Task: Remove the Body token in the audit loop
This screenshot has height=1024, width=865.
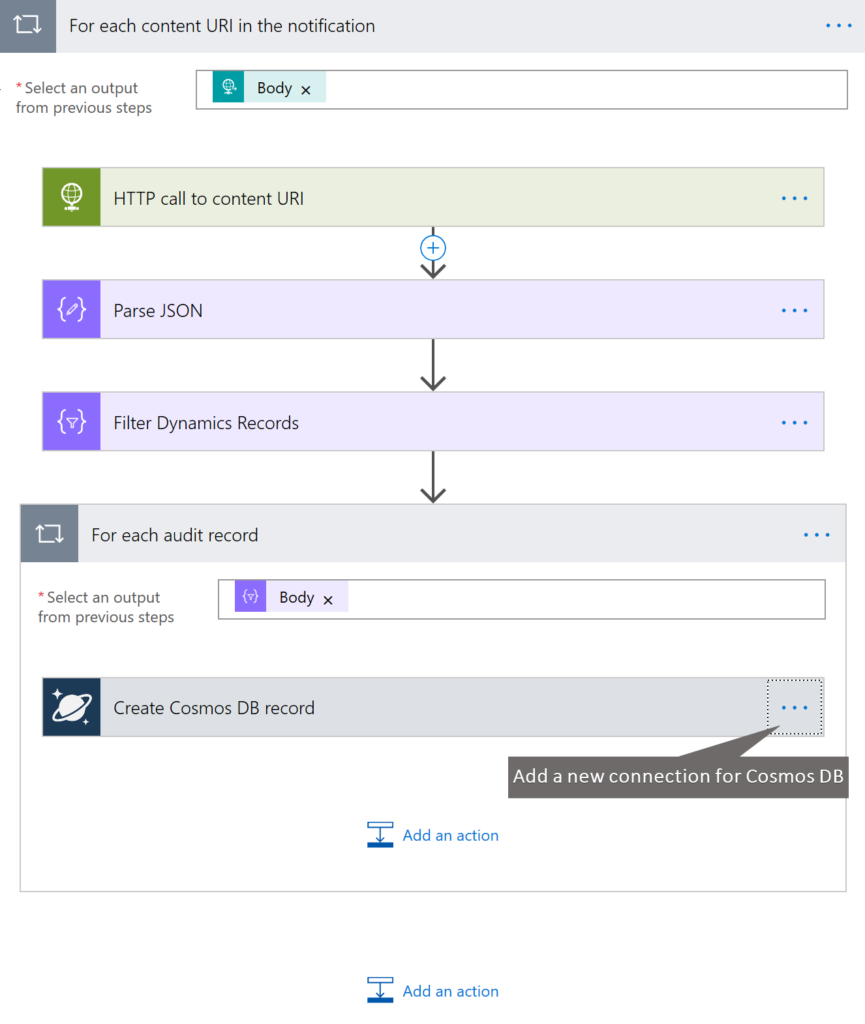Action: tap(330, 598)
